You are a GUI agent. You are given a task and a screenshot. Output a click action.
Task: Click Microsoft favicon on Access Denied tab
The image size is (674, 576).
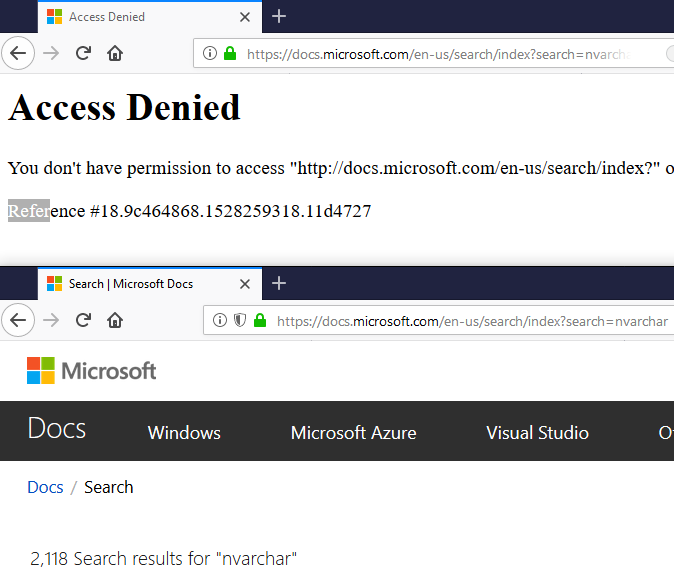55,17
